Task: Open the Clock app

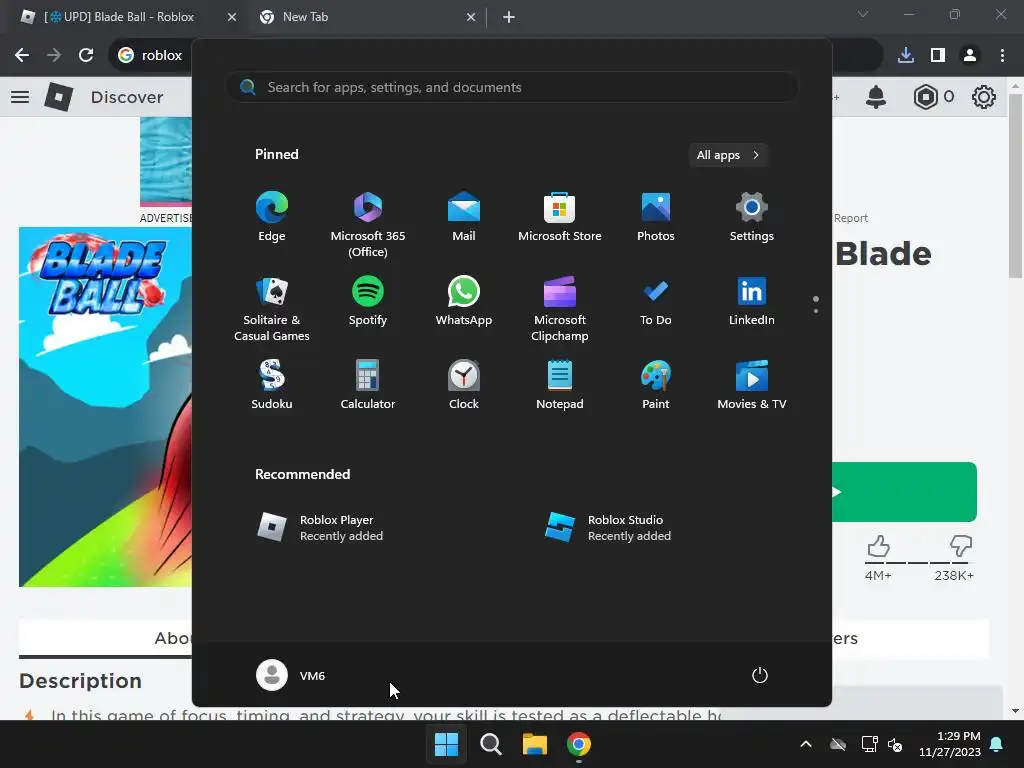Action: pos(464,385)
